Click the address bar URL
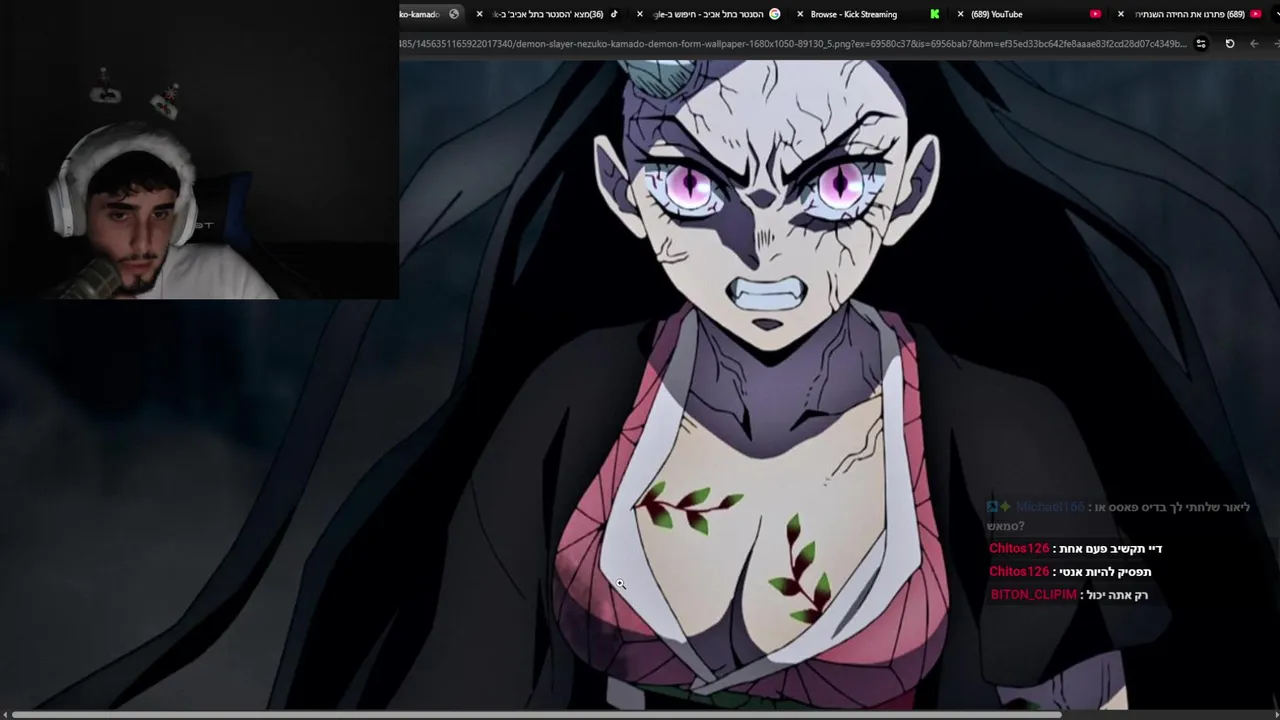 point(793,44)
